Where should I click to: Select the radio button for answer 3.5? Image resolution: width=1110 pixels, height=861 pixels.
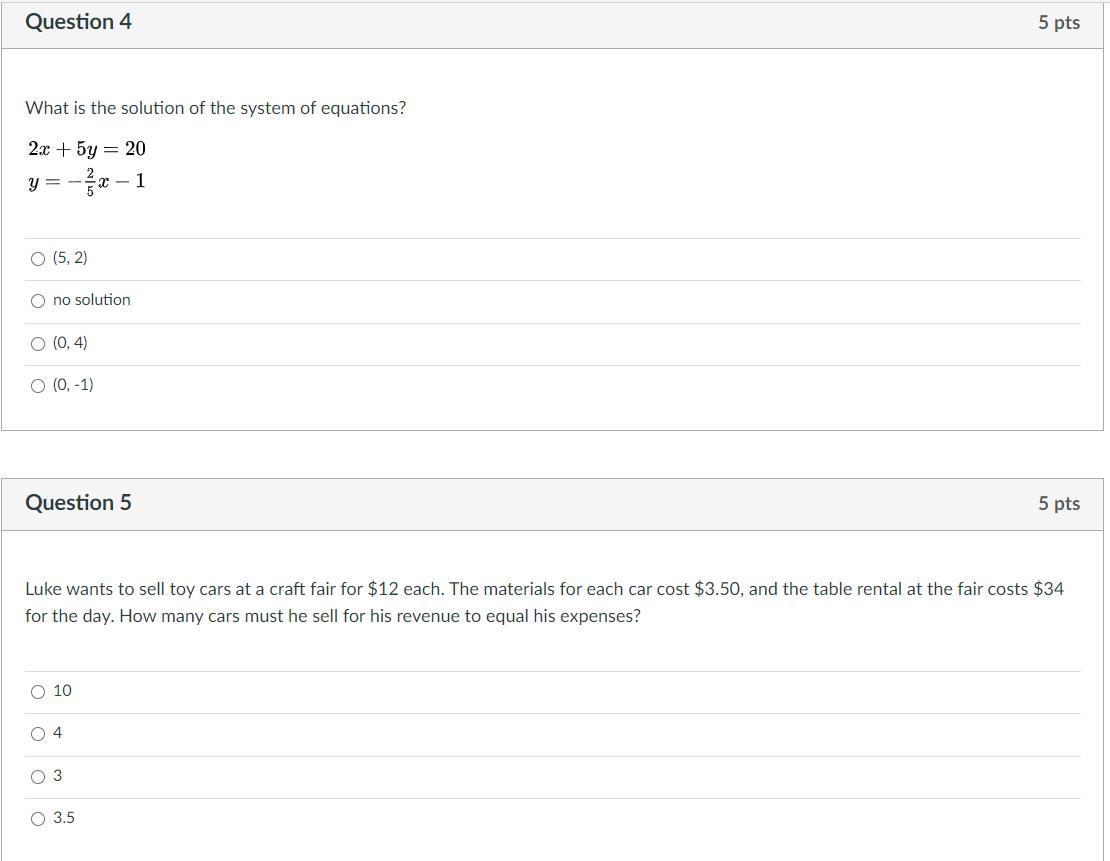click(38, 819)
